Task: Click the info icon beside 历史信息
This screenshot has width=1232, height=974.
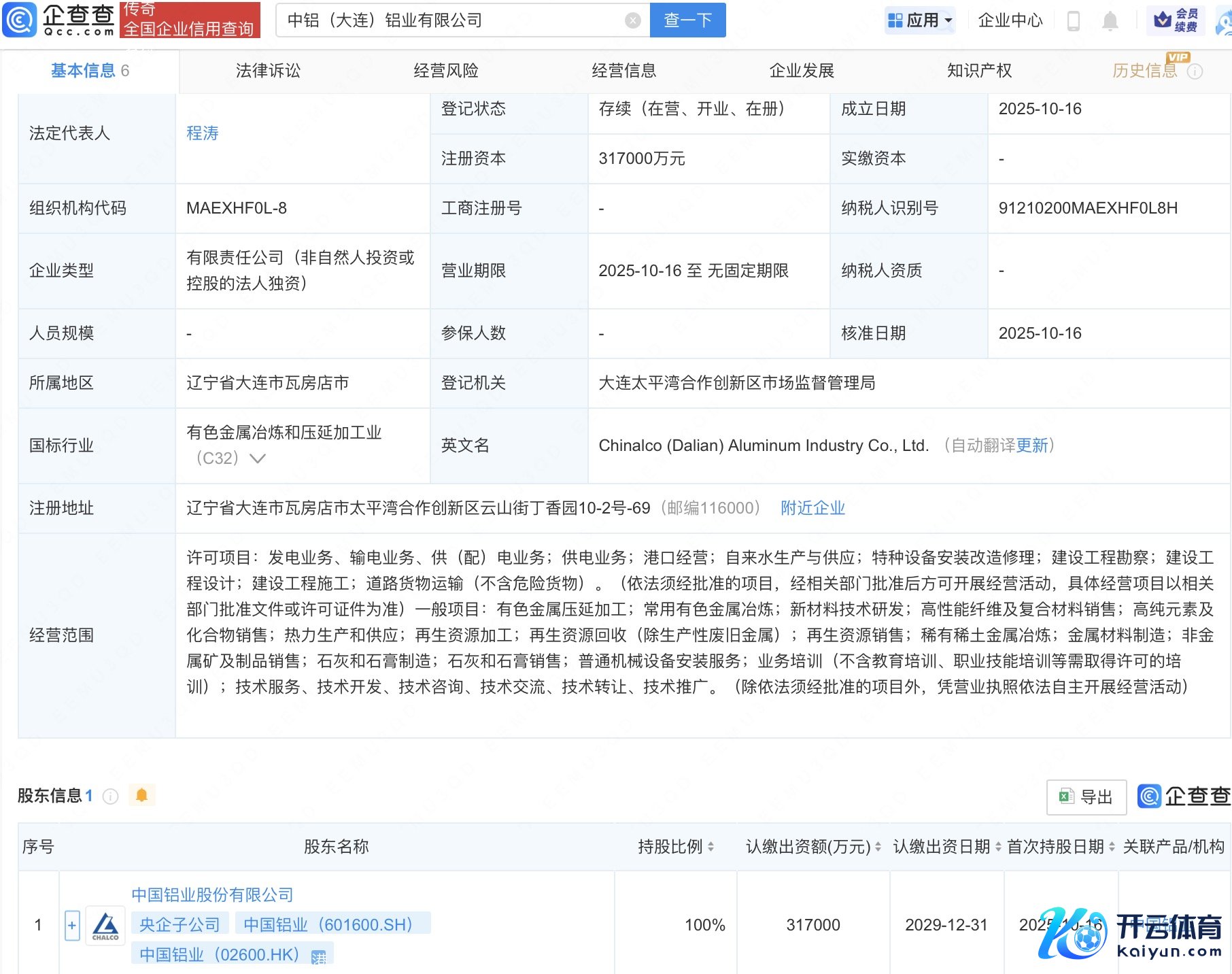Action: click(1195, 71)
